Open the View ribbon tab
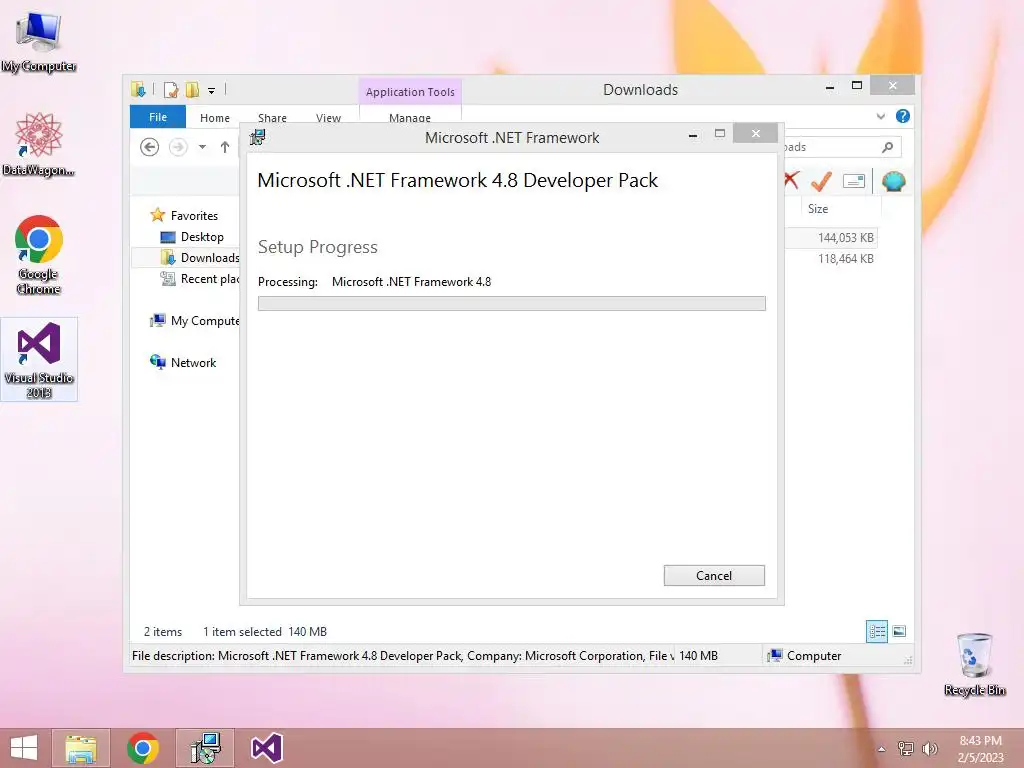Screen dimensions: 1024x768 click(328, 118)
